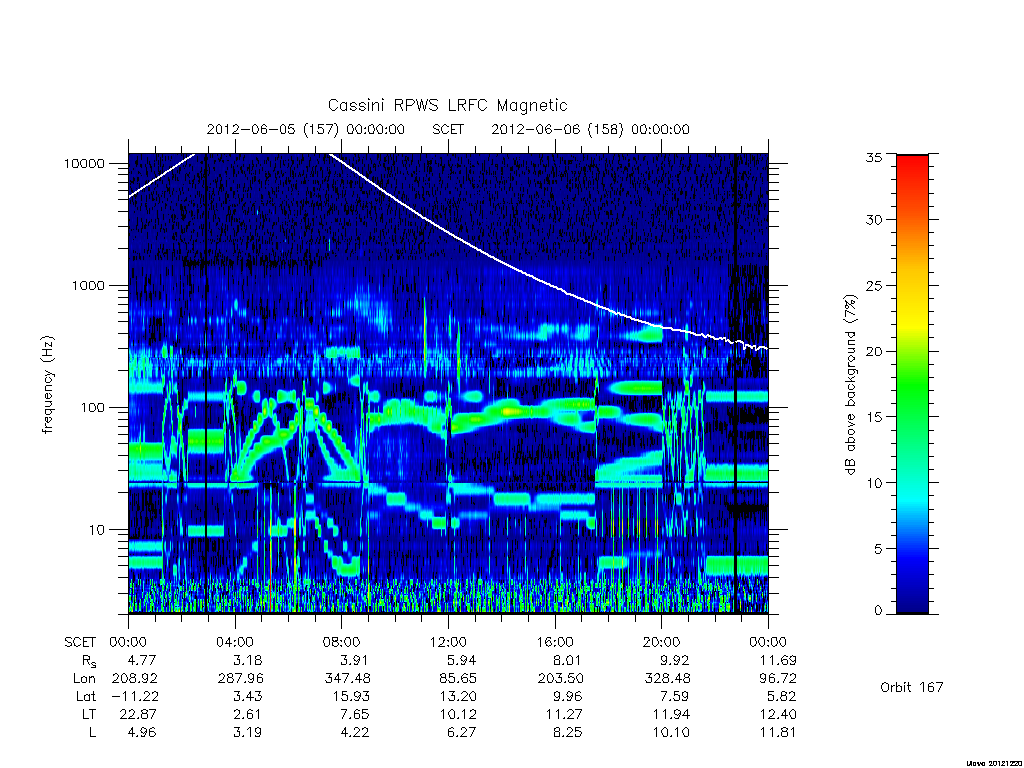The width and height of the screenshot is (1024, 768).
Task: Click time tick 16:00
Action: pos(554,642)
